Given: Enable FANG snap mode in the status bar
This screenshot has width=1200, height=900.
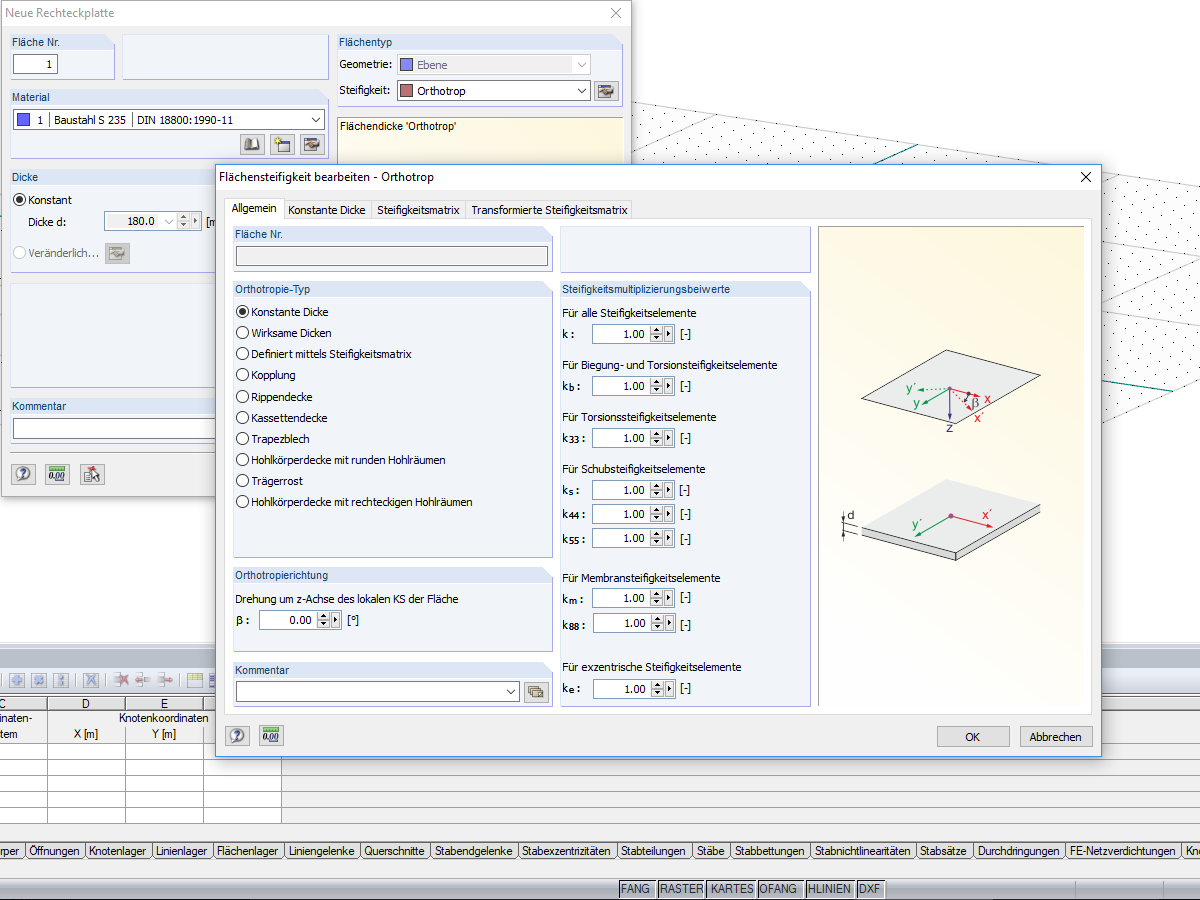Looking at the screenshot, I should coord(637,888).
